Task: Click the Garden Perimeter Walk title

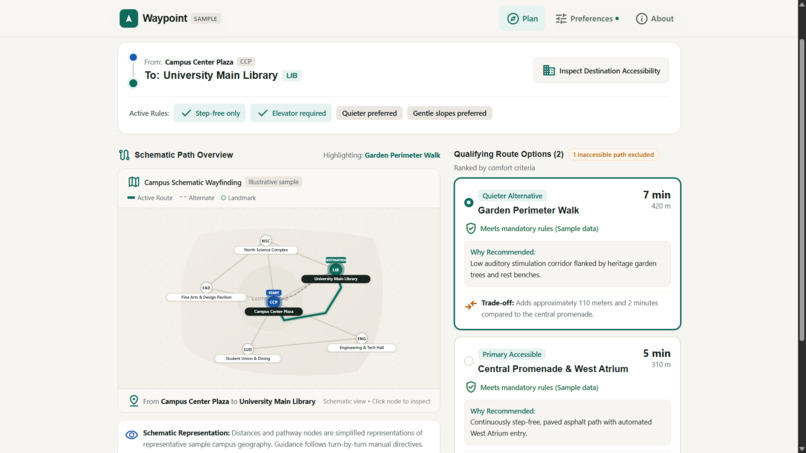Action: pyautogui.click(x=528, y=210)
